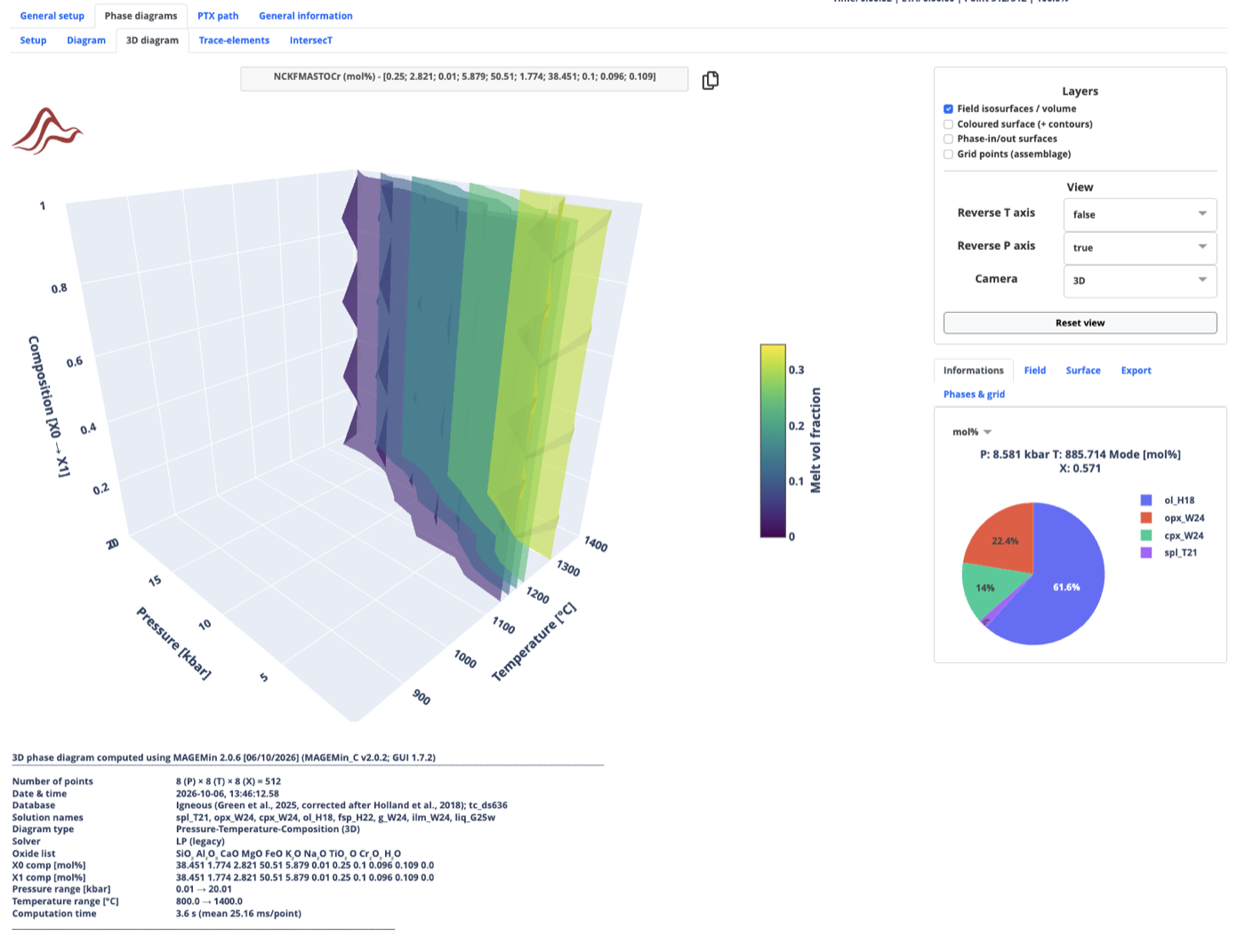Image resolution: width=1245 pixels, height=952 pixels.
Task: Open the Camera dropdown
Action: coord(1139,281)
